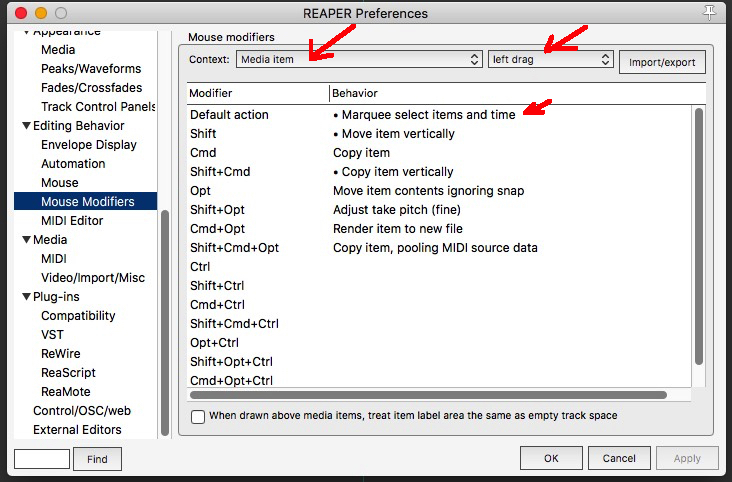Enable treat item label area checkbox

[x=198, y=417]
